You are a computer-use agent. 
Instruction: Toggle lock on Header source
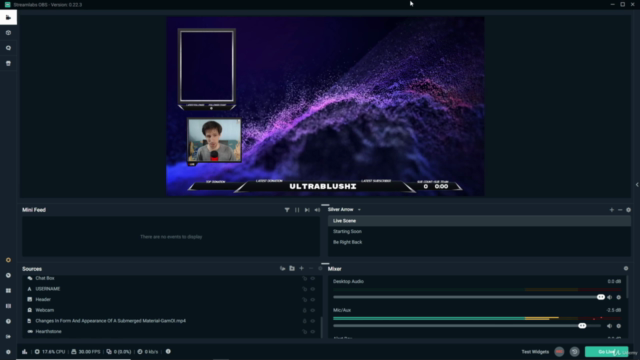(304, 300)
